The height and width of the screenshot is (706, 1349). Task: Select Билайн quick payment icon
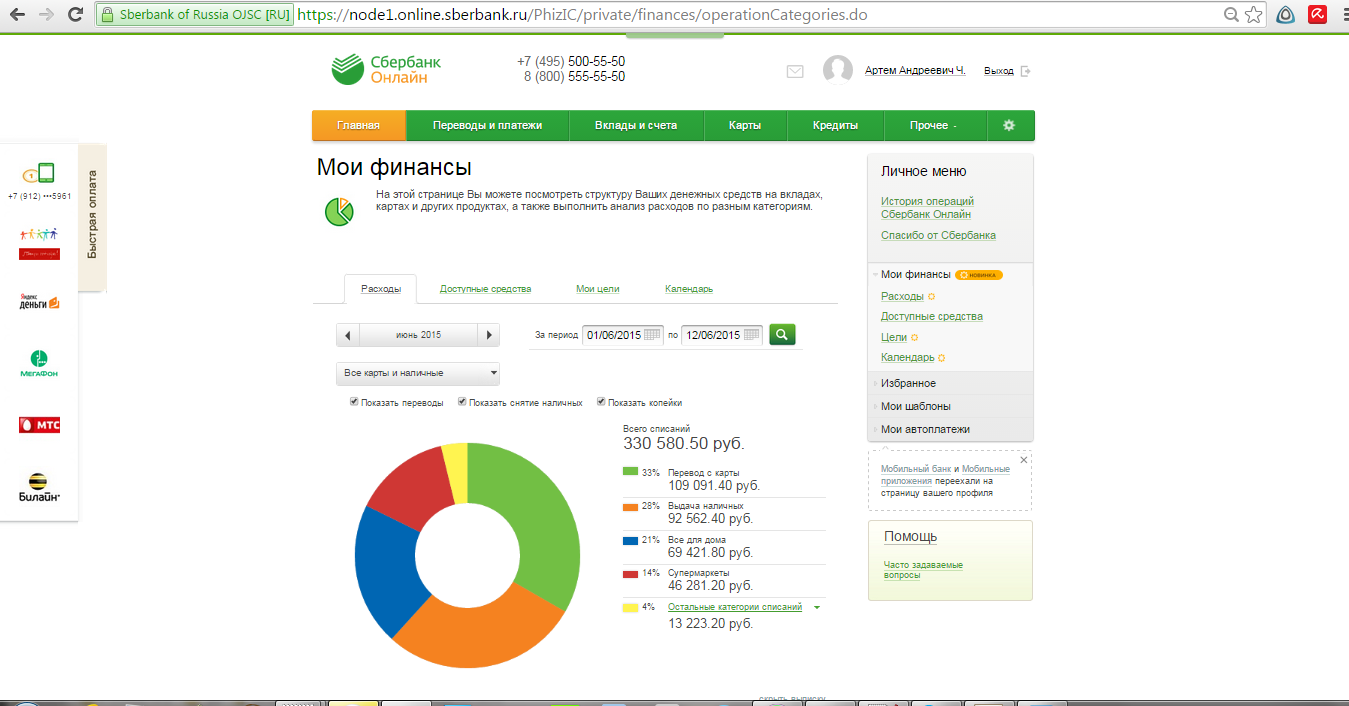(39, 488)
